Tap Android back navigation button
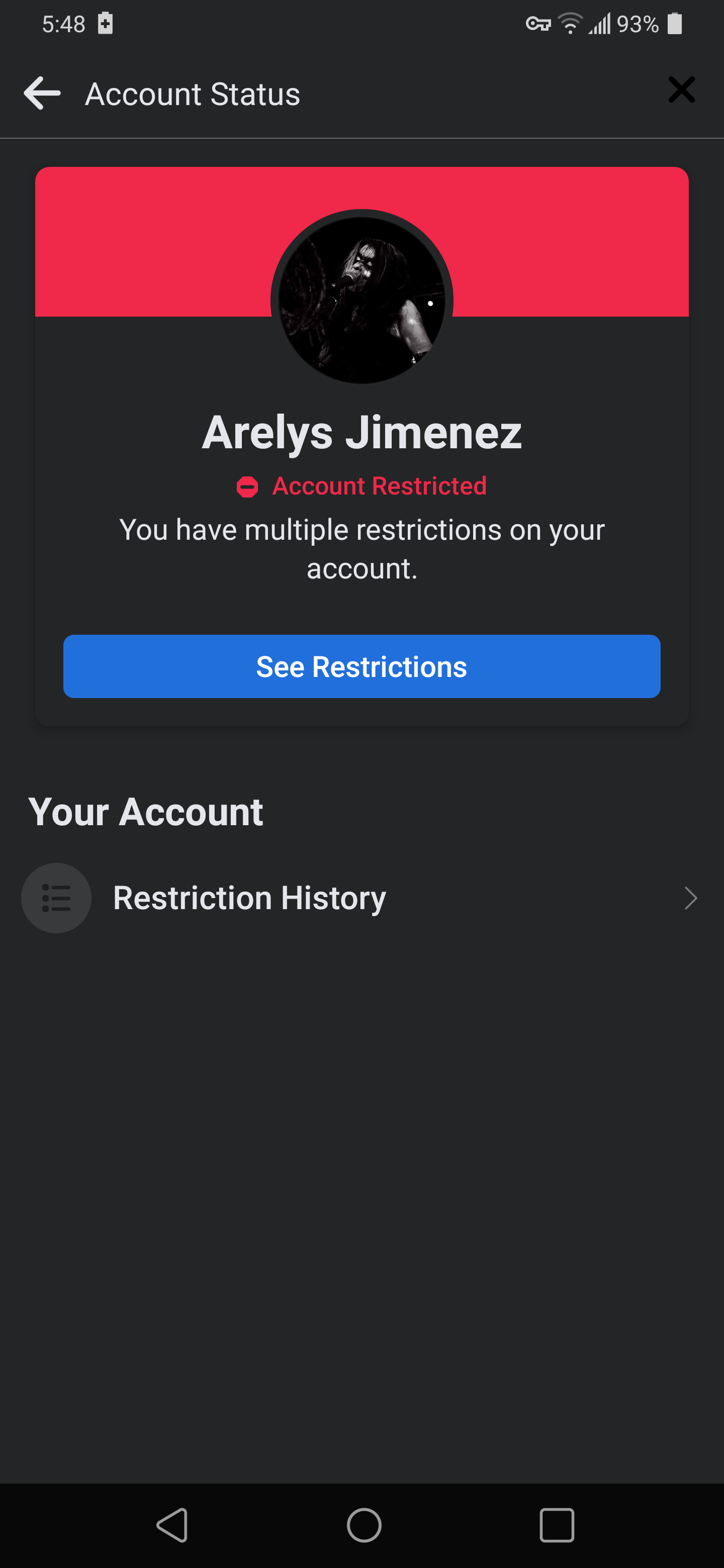The image size is (724, 1568). pos(172,1525)
